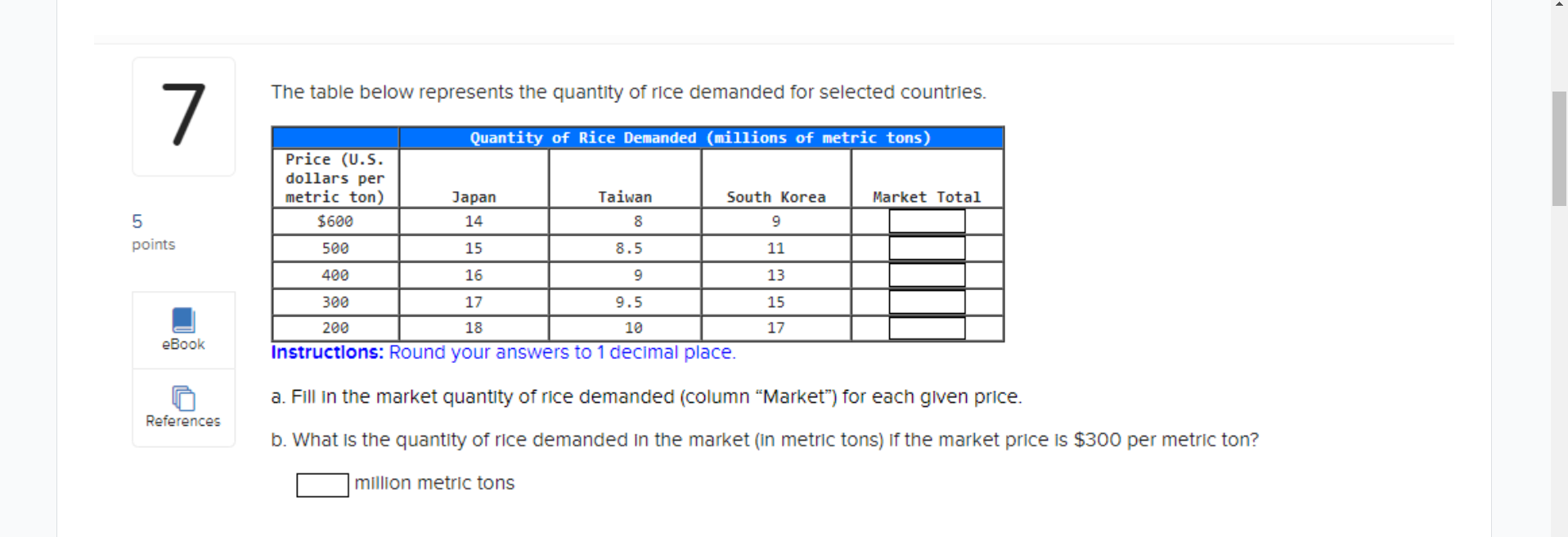The width and height of the screenshot is (1568, 537).
Task: Click the question number 7 box
Action: tap(182, 116)
